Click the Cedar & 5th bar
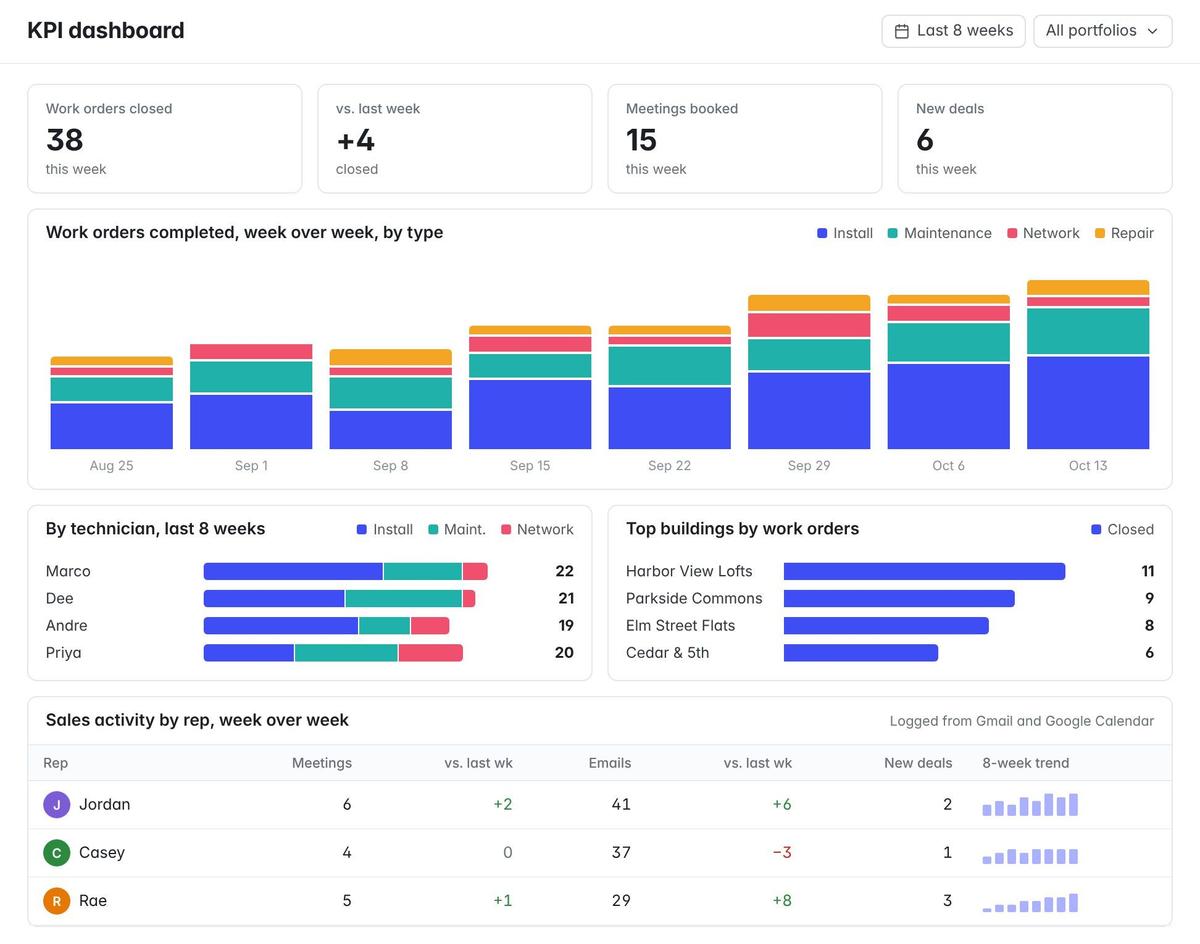Image resolution: width=1200 pixels, height=944 pixels. 861,652
